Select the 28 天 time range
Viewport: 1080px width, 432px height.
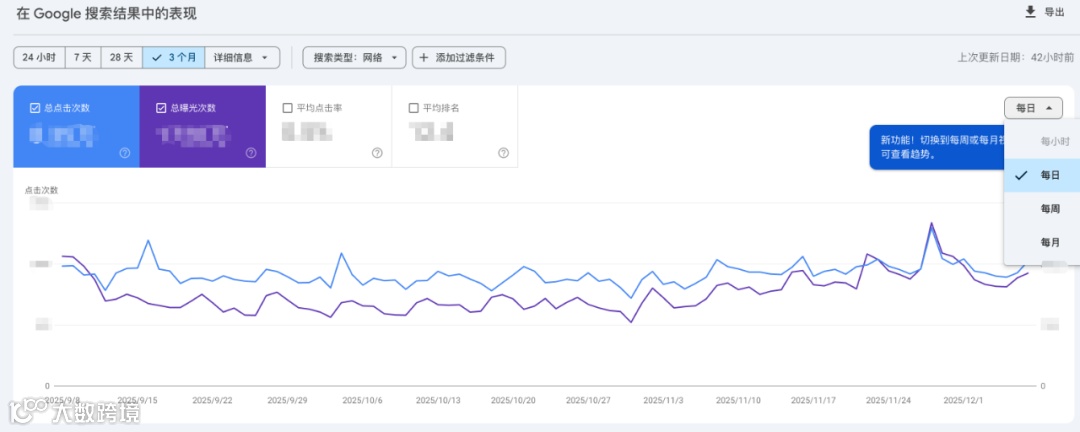coord(122,58)
